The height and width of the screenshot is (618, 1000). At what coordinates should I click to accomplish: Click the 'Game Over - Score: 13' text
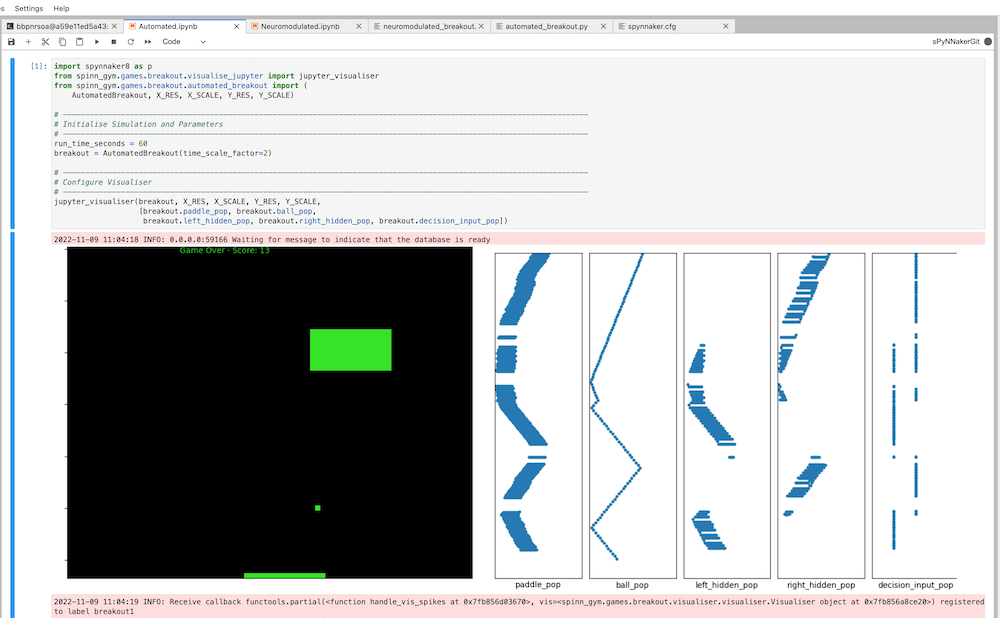point(224,251)
